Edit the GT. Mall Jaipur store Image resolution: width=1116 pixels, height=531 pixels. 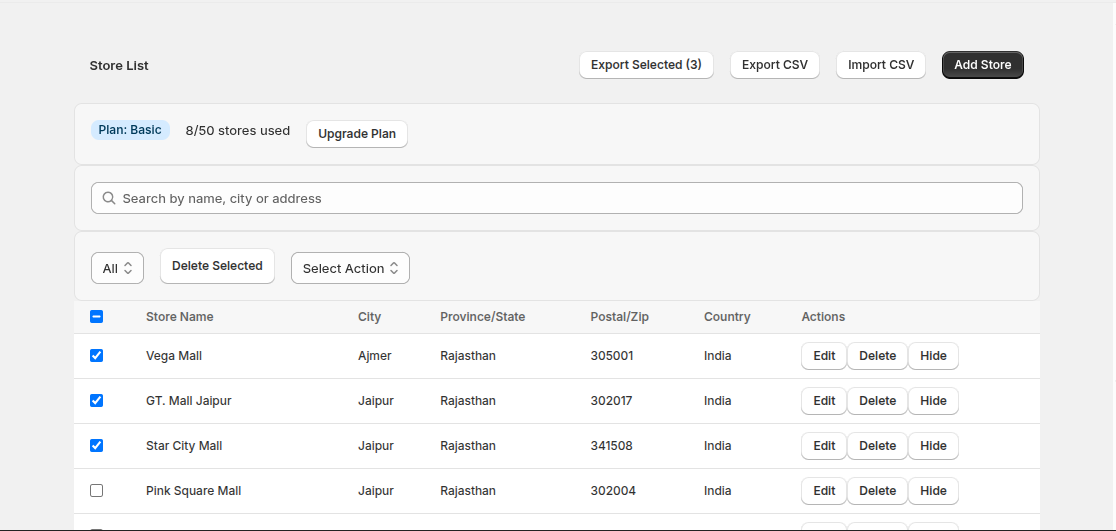click(x=824, y=401)
